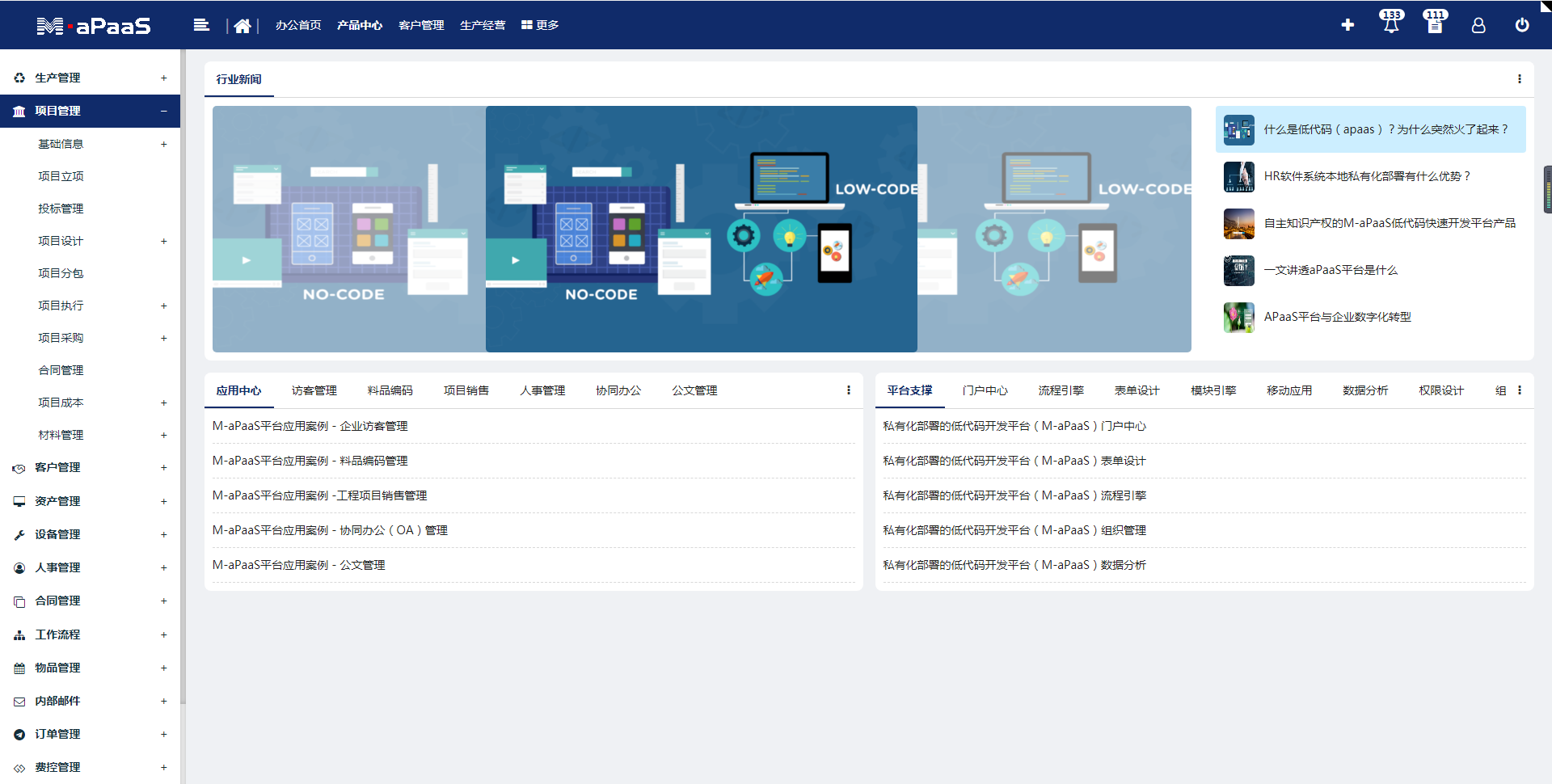This screenshot has height=784, width=1552.
Task: Click the power logout icon
Action: pos(1522,25)
